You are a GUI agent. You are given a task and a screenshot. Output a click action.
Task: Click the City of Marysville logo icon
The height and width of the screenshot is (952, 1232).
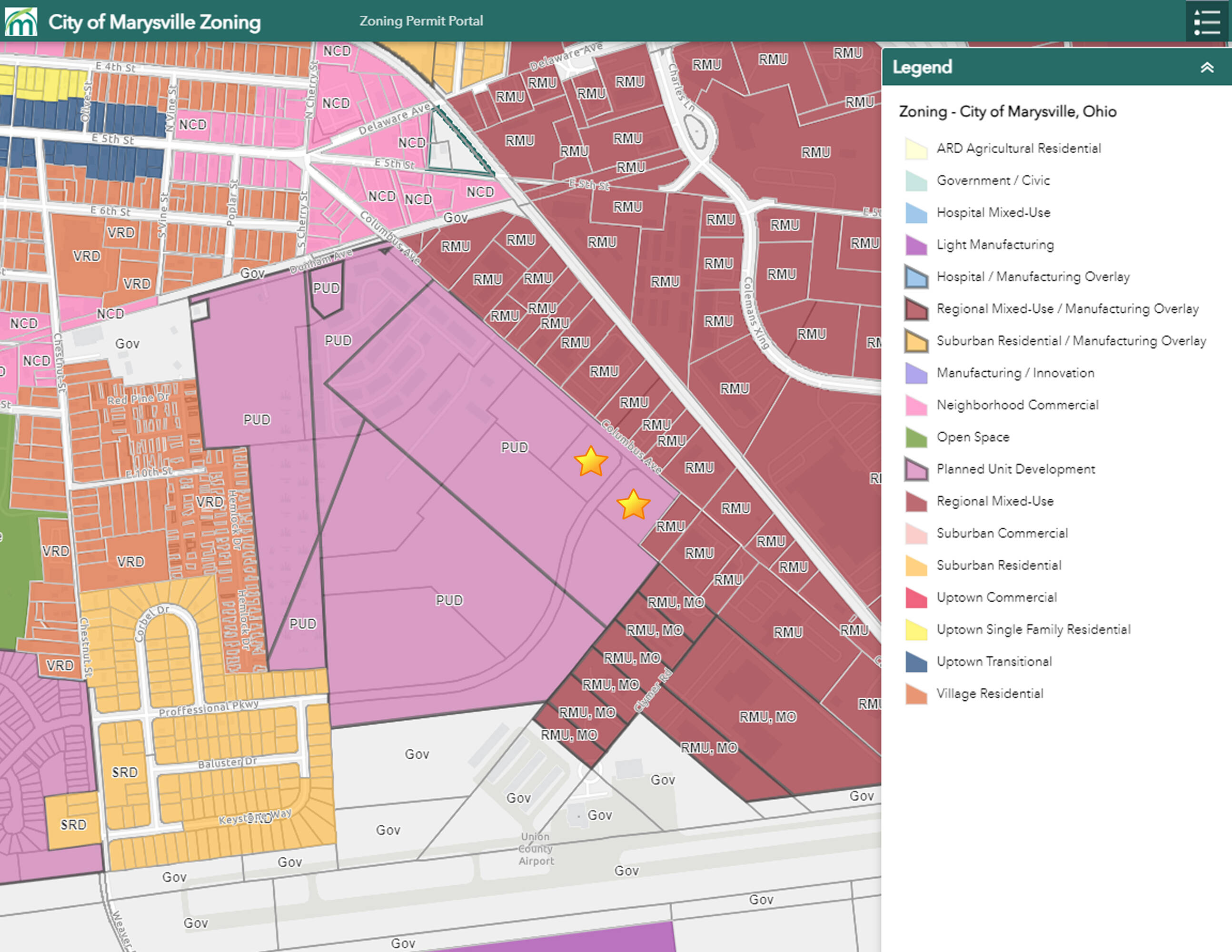click(21, 21)
